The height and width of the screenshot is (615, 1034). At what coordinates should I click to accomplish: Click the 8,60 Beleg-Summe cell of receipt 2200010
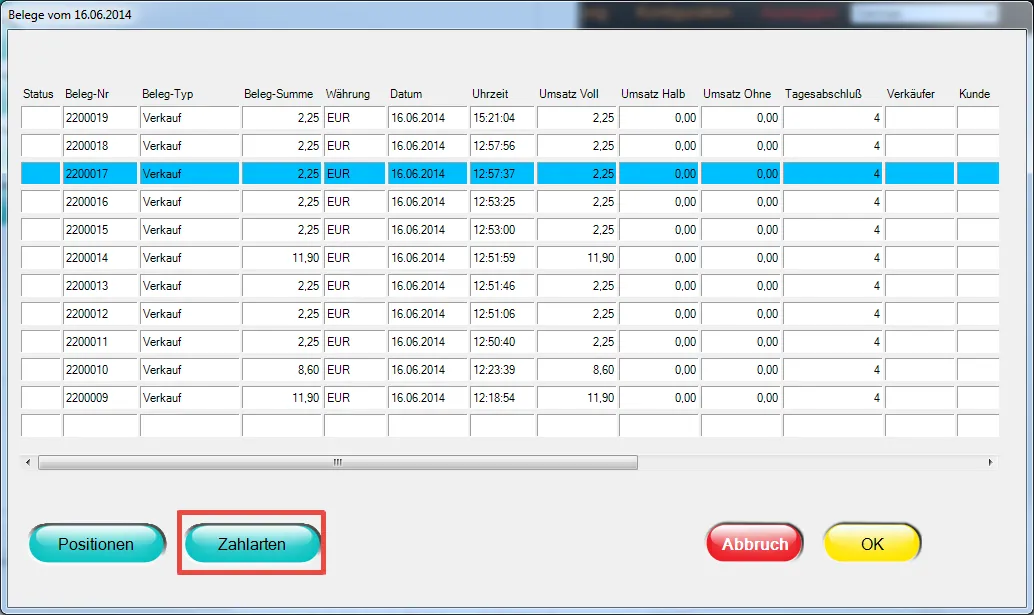pyautogui.click(x=281, y=370)
